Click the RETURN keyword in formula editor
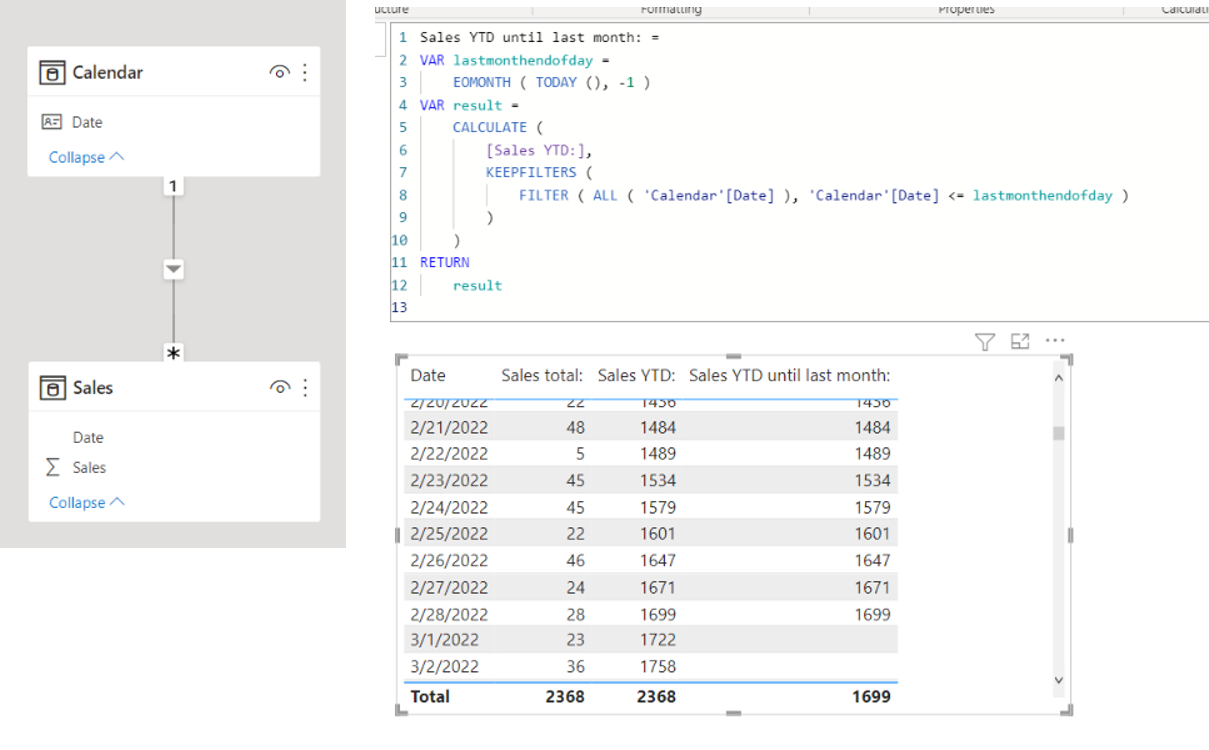This screenshot has width=1209, height=750. (x=445, y=262)
